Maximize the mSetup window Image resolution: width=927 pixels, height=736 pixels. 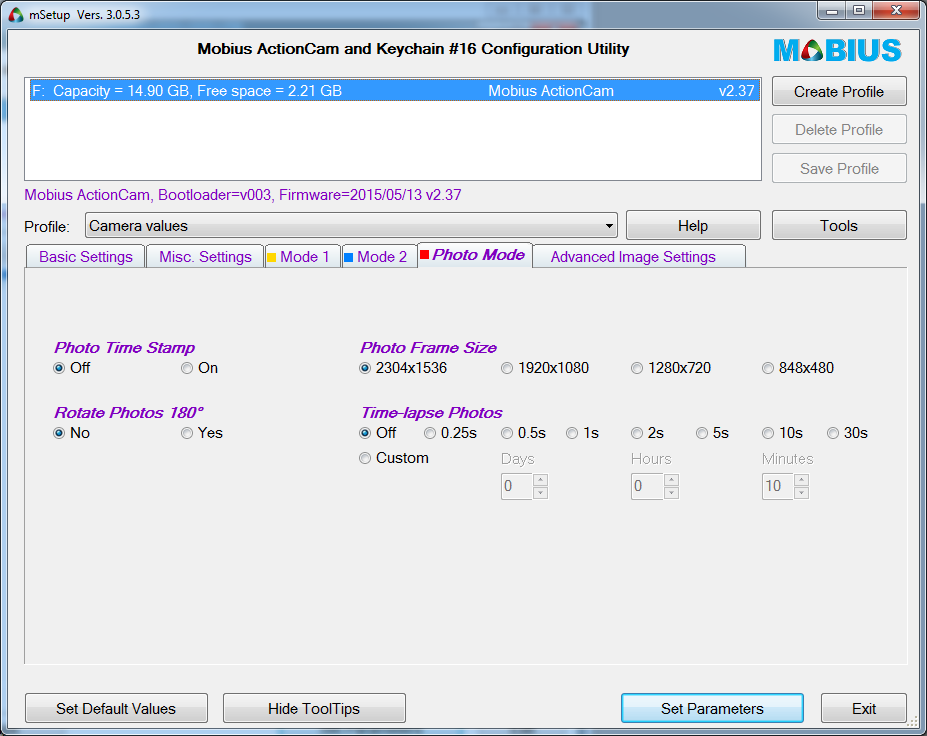(x=859, y=11)
